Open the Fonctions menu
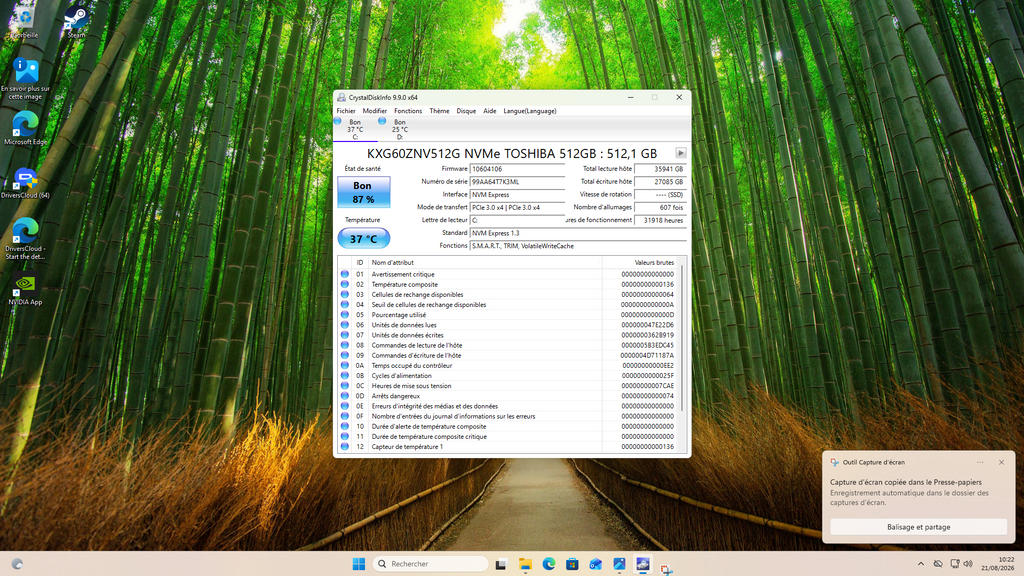 coord(408,111)
